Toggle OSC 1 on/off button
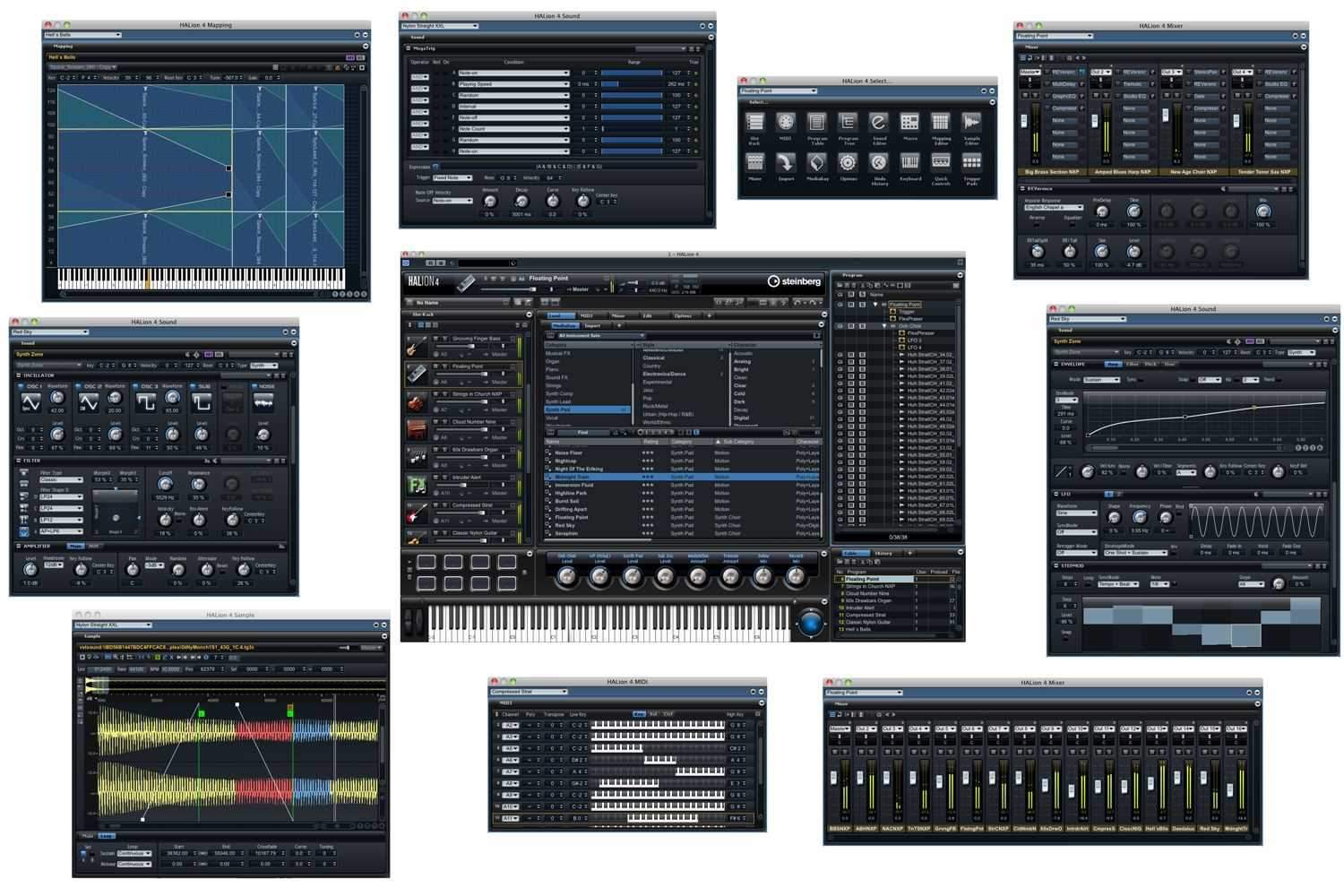Screen dimensions: 1344x896 pos(22,386)
